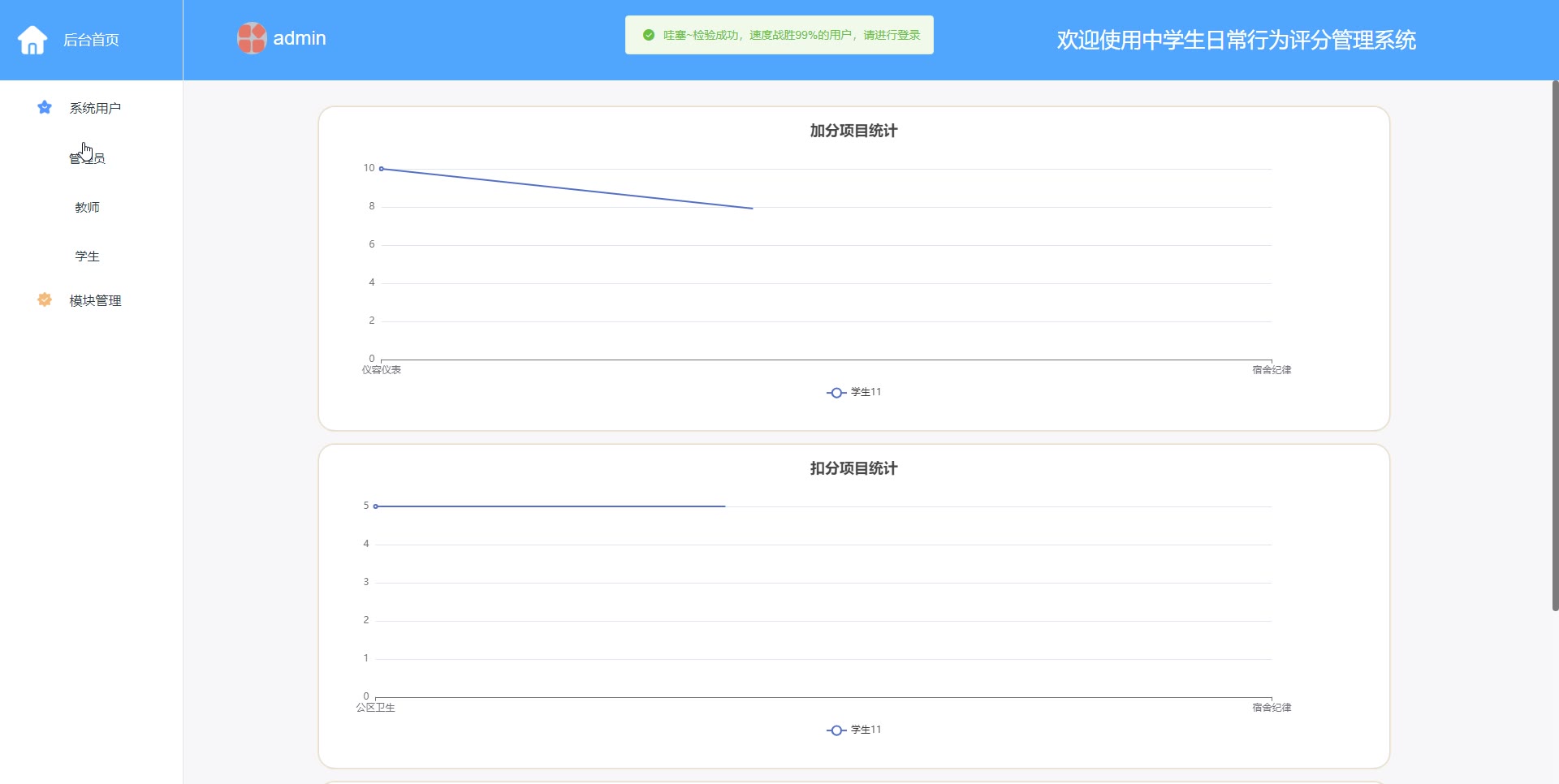Expand the 模块管理 menu
The height and width of the screenshot is (784, 1559).
(x=95, y=300)
